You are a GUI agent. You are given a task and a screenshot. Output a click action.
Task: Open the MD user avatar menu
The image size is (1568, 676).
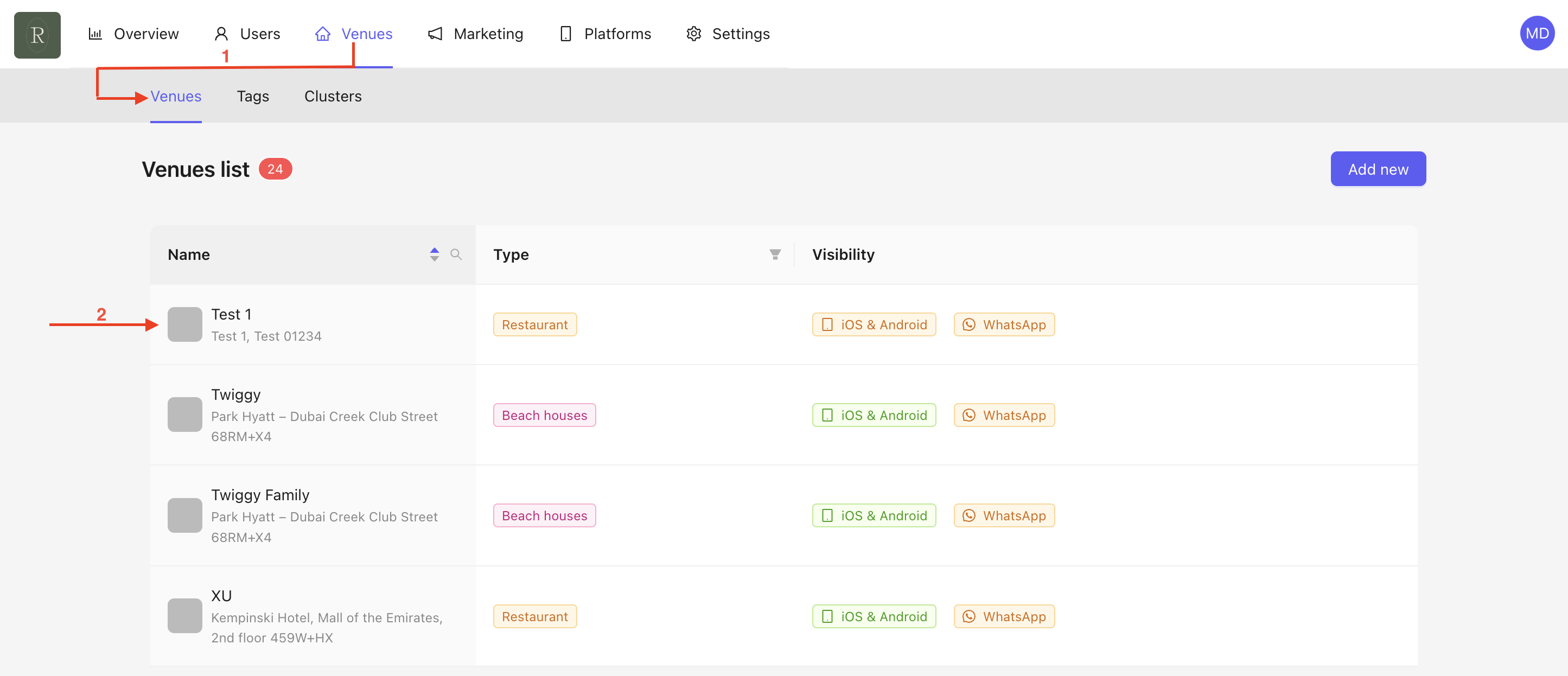point(1537,34)
